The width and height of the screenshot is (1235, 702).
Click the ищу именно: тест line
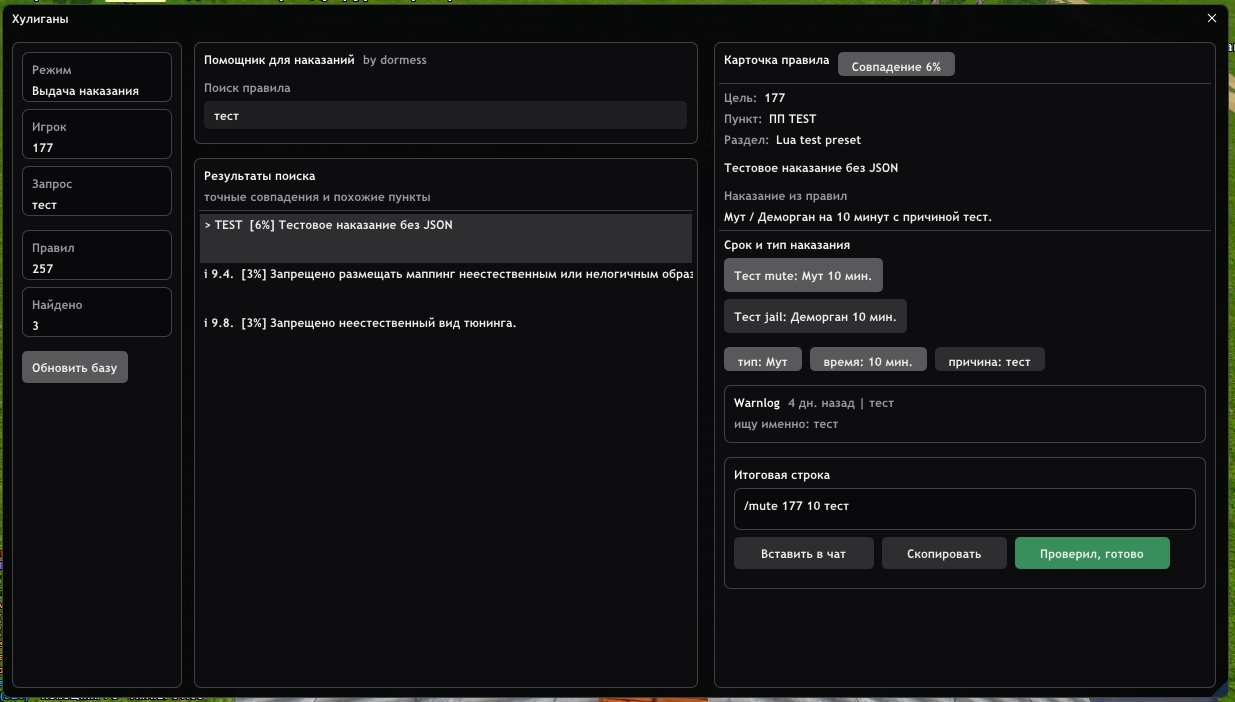pyautogui.click(x=786, y=424)
